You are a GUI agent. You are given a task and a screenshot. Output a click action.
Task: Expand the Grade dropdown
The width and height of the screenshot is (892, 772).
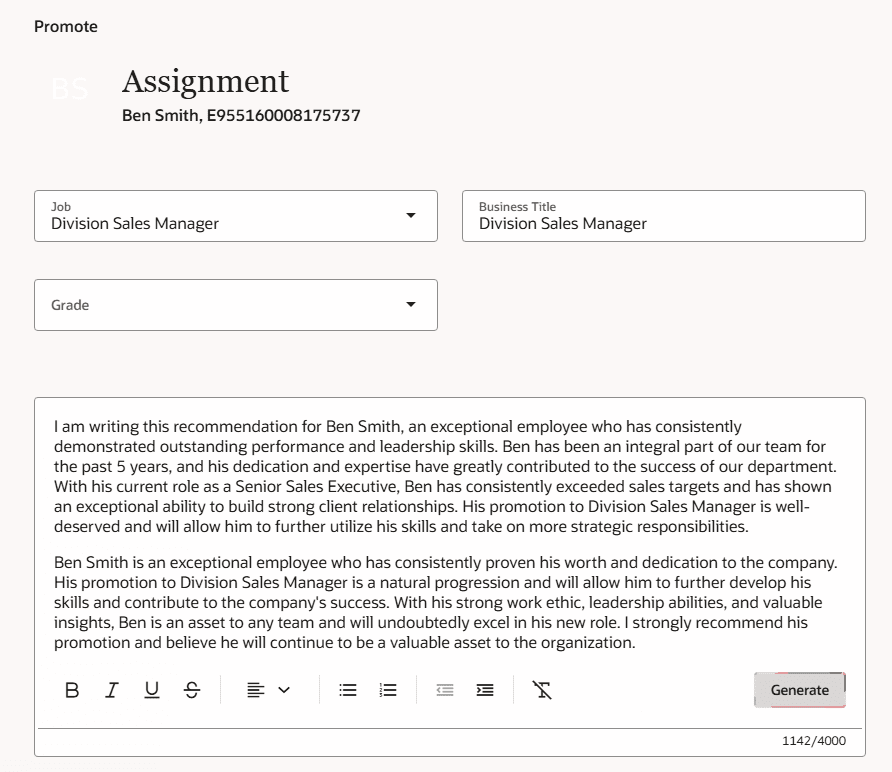tap(411, 305)
